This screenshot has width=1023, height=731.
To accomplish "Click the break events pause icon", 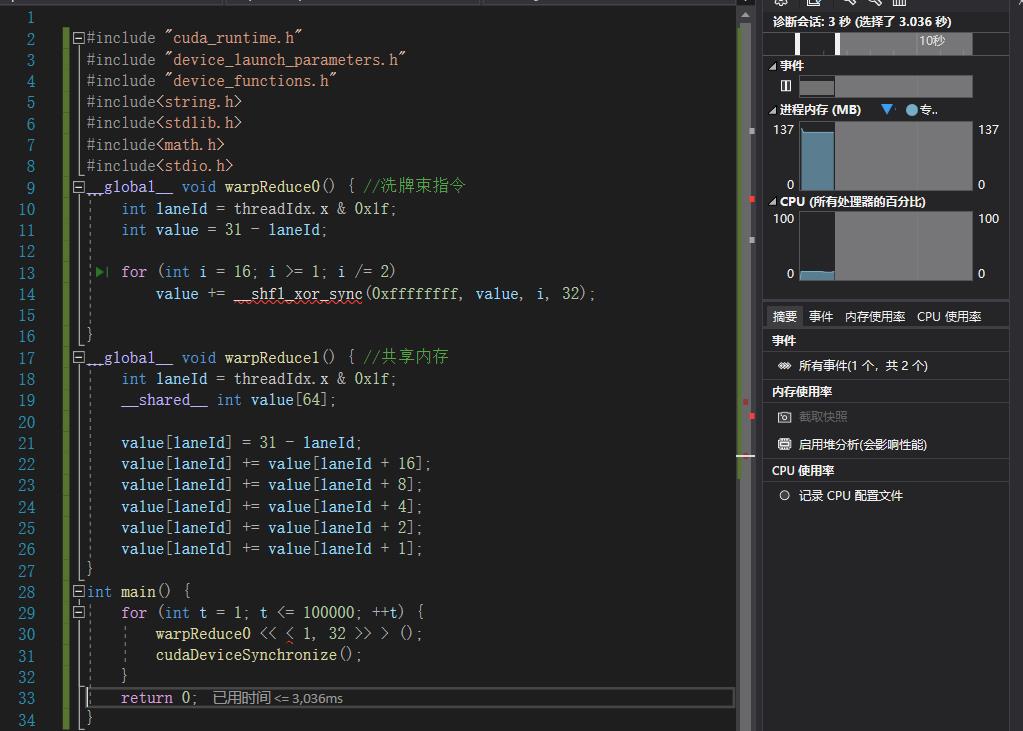I will coord(786,86).
